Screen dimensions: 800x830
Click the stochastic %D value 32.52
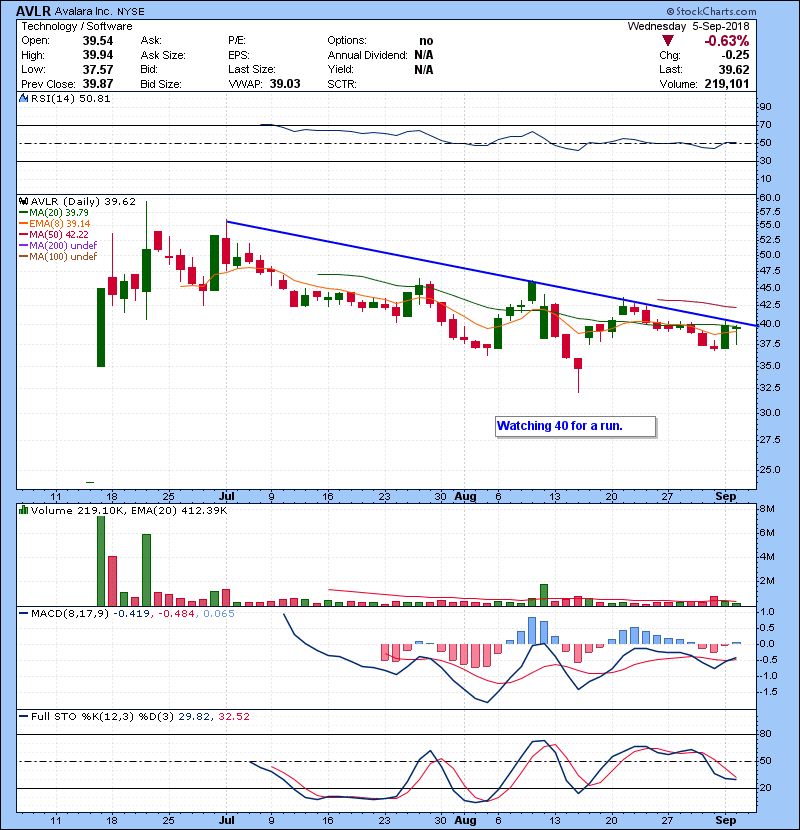(x=233, y=717)
